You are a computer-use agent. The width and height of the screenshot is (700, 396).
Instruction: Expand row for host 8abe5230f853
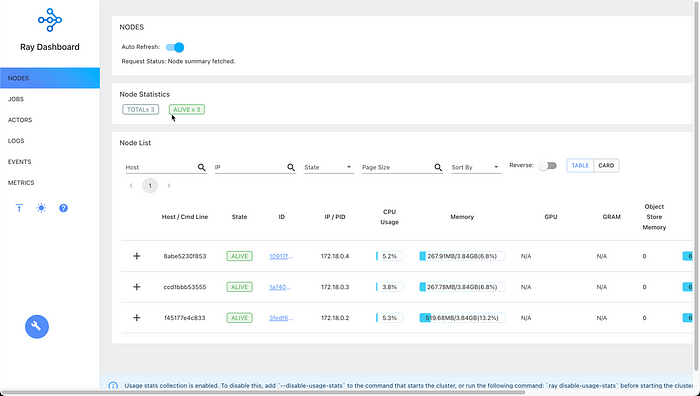[137, 256]
